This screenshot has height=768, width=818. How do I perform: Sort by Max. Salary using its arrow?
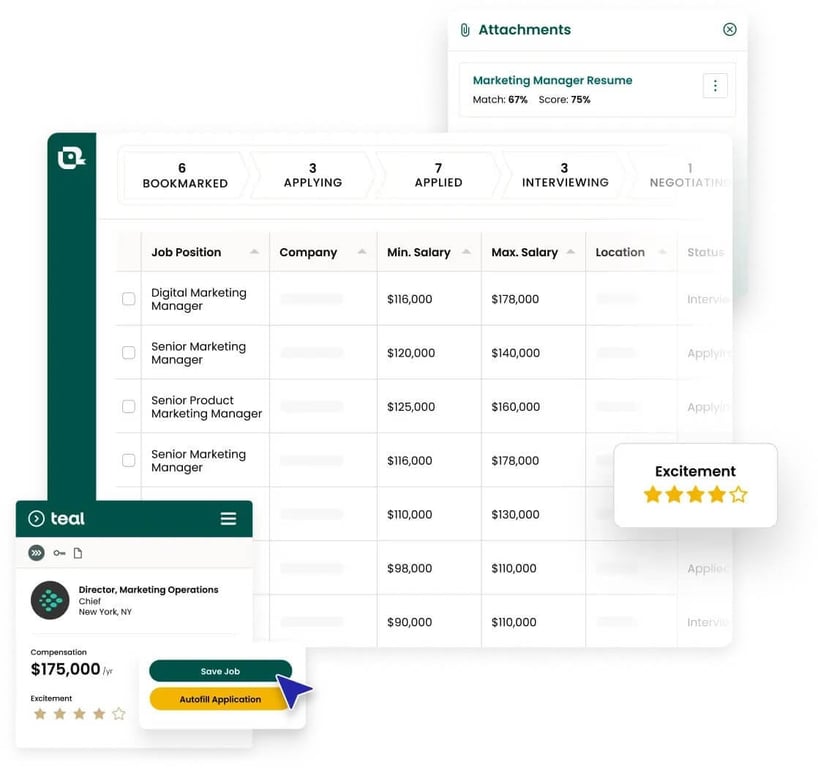(x=571, y=252)
